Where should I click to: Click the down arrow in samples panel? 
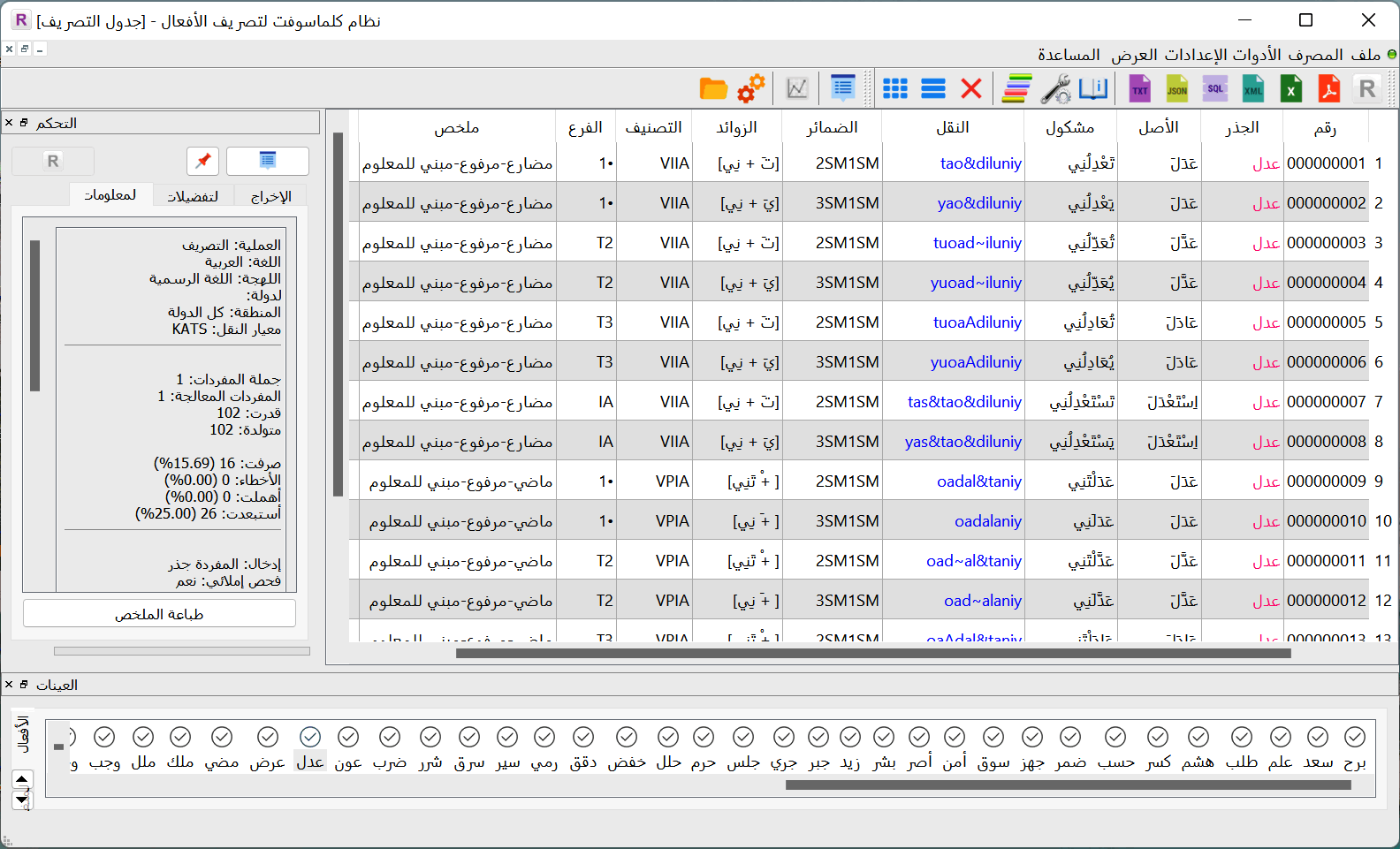point(22,800)
